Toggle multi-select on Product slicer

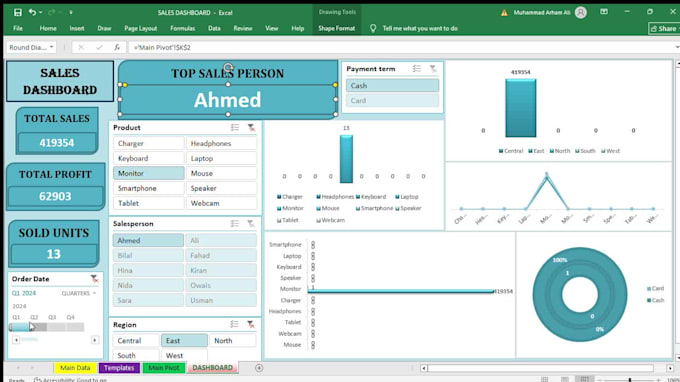pos(235,127)
